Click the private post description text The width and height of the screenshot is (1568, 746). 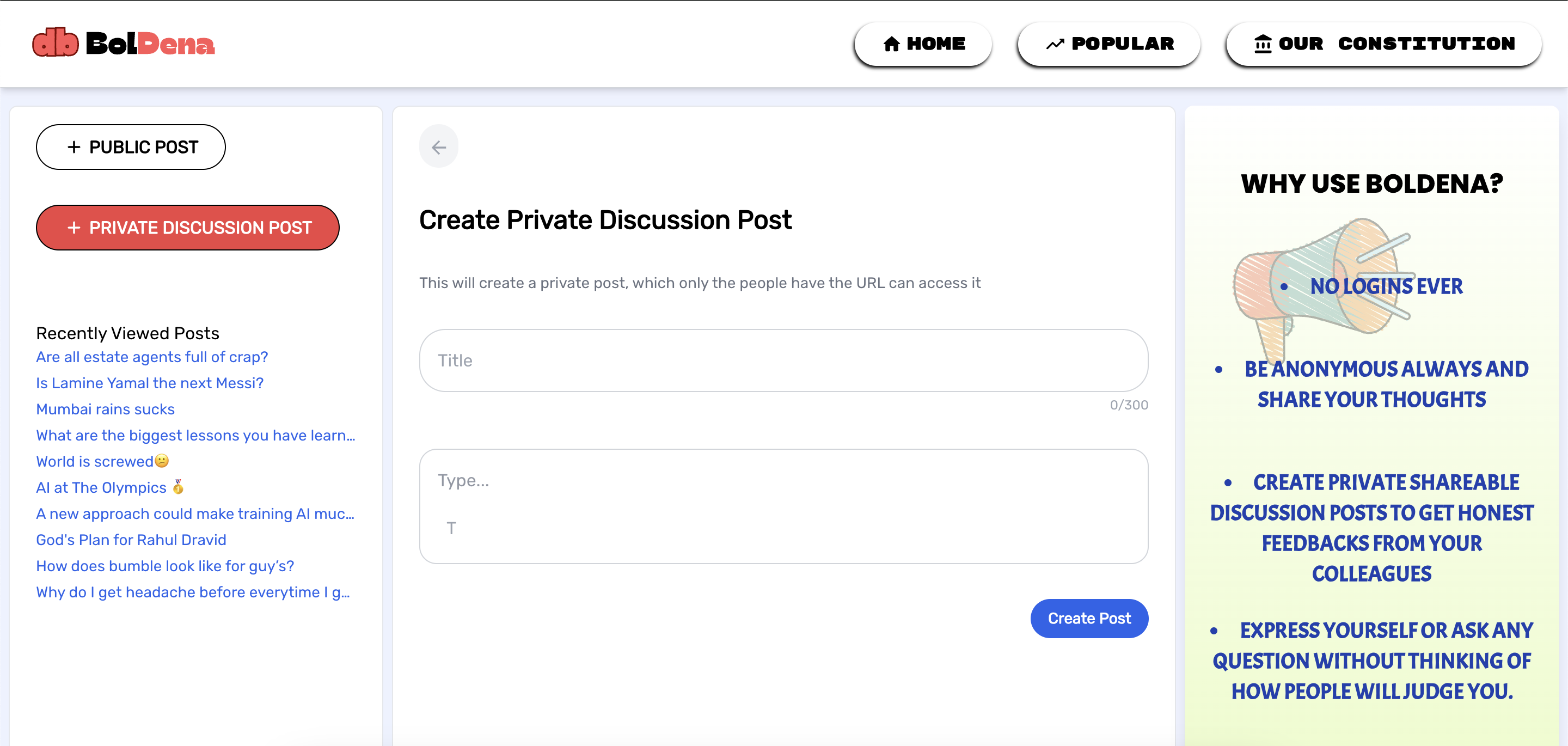click(700, 283)
